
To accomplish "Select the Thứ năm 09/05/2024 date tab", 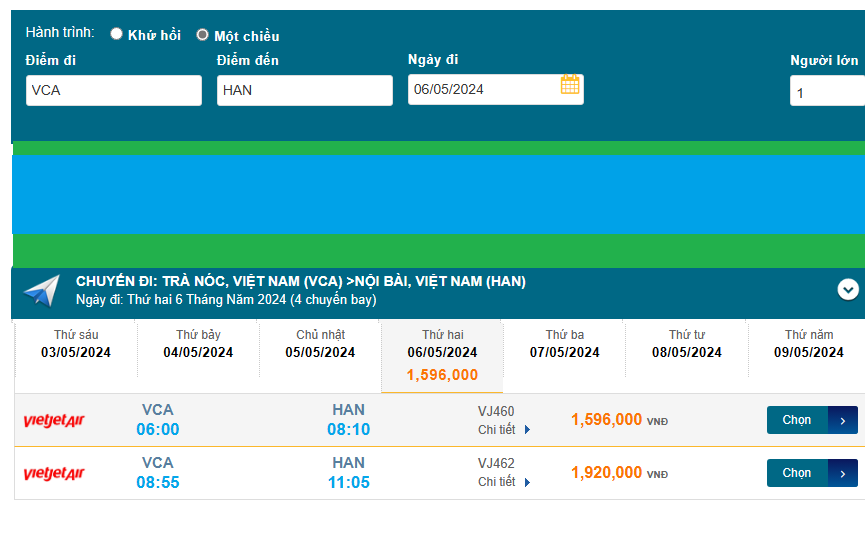I will click(808, 344).
